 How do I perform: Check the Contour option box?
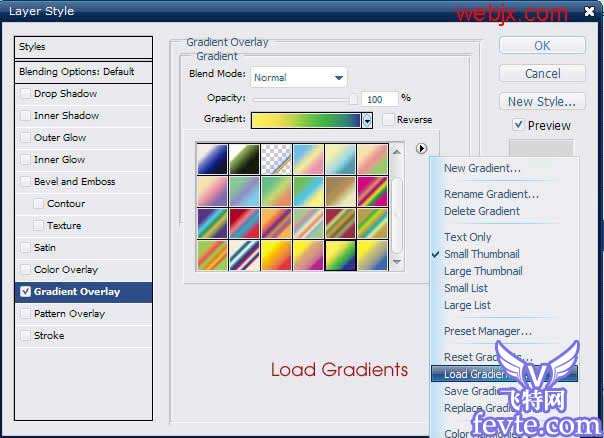[x=39, y=203]
